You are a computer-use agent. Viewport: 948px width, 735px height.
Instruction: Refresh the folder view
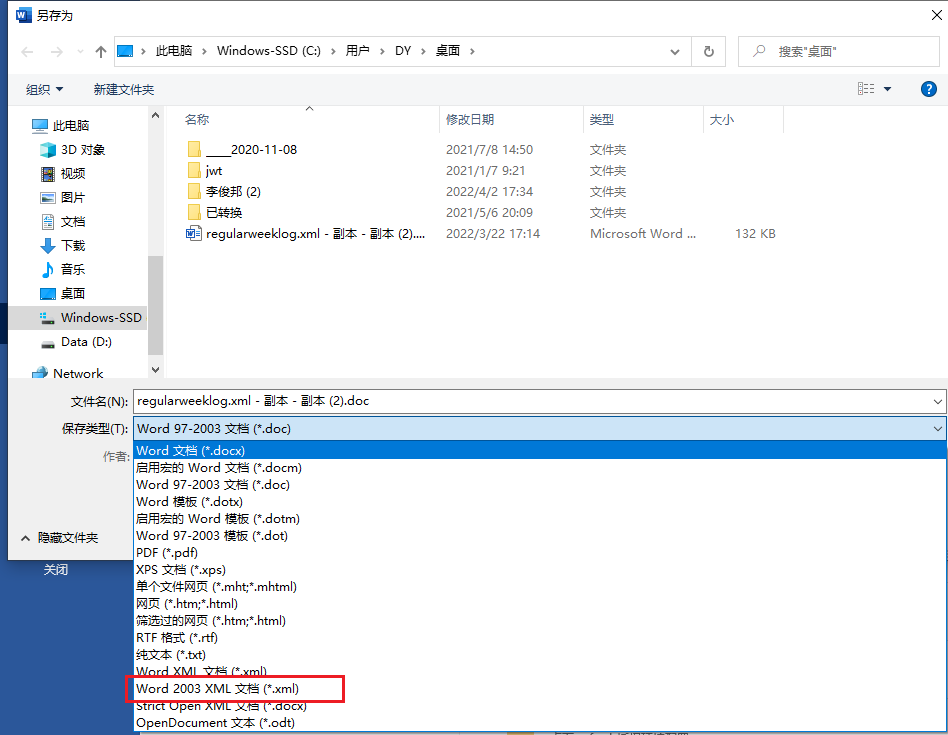point(709,52)
